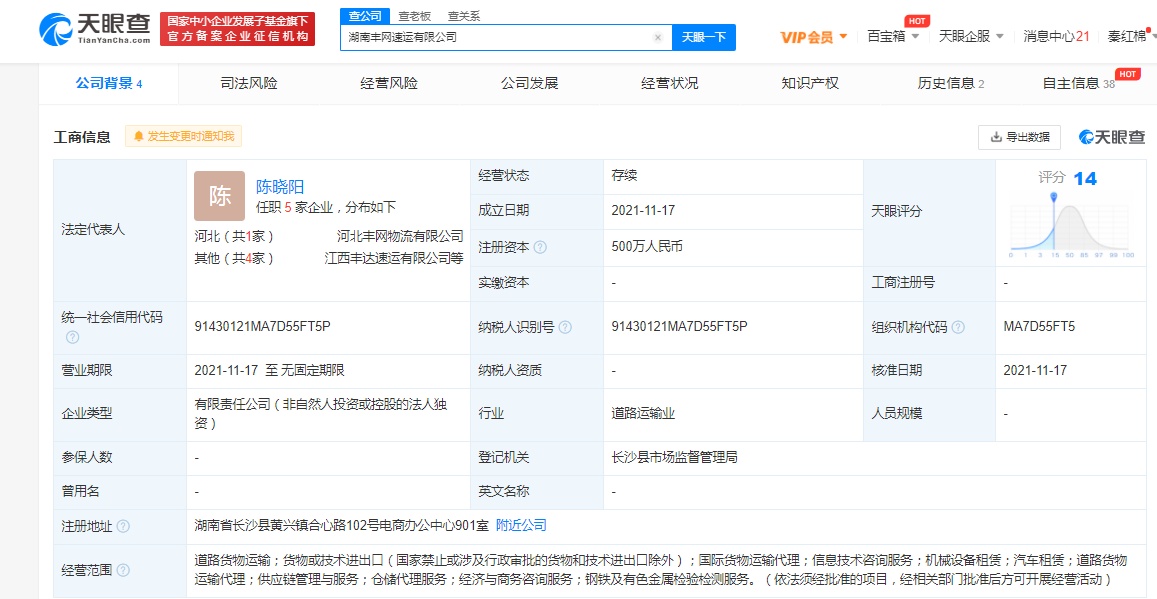
Task: Click the 天眼评分 score 14
Action: click(1085, 178)
